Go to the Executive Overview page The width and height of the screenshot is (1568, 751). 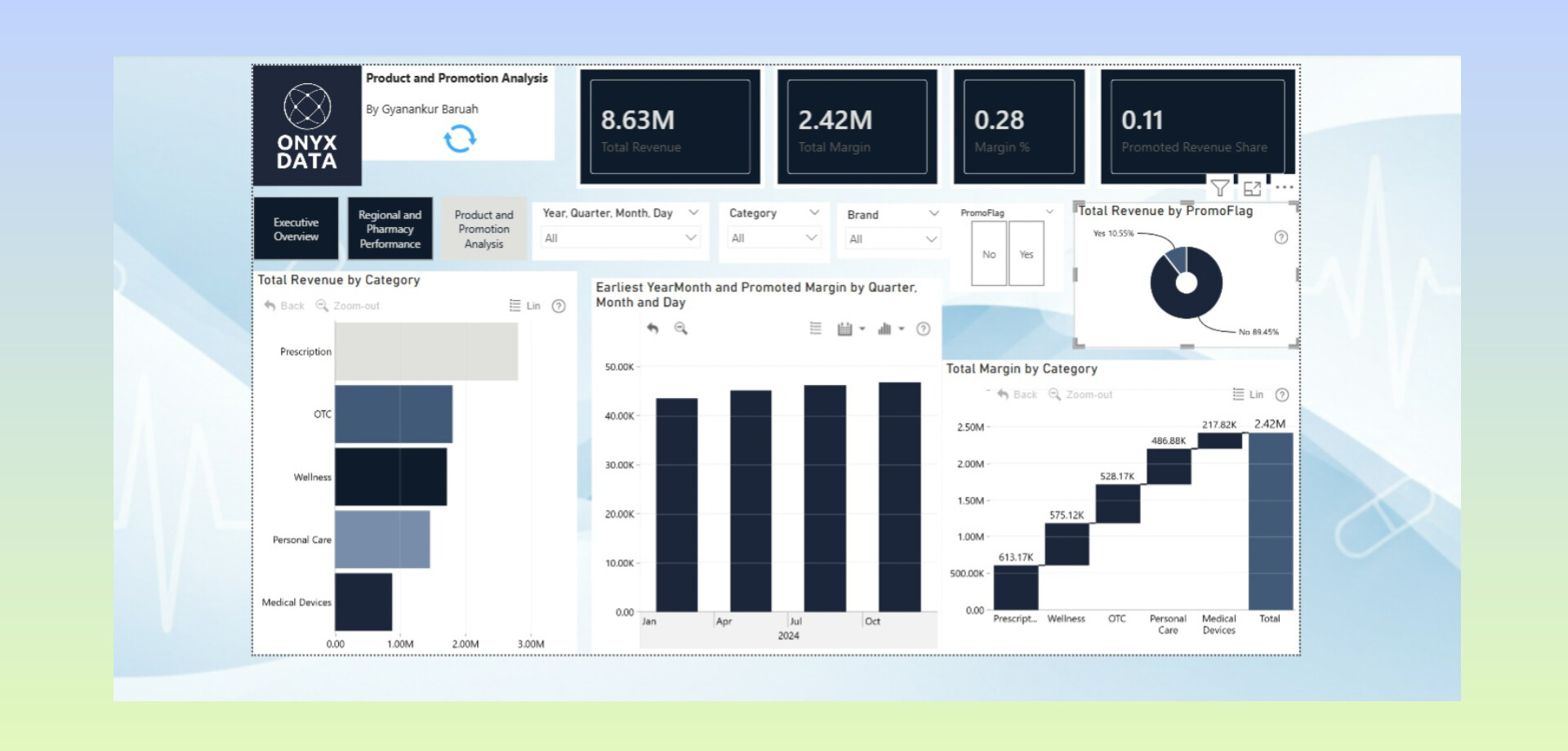[296, 229]
